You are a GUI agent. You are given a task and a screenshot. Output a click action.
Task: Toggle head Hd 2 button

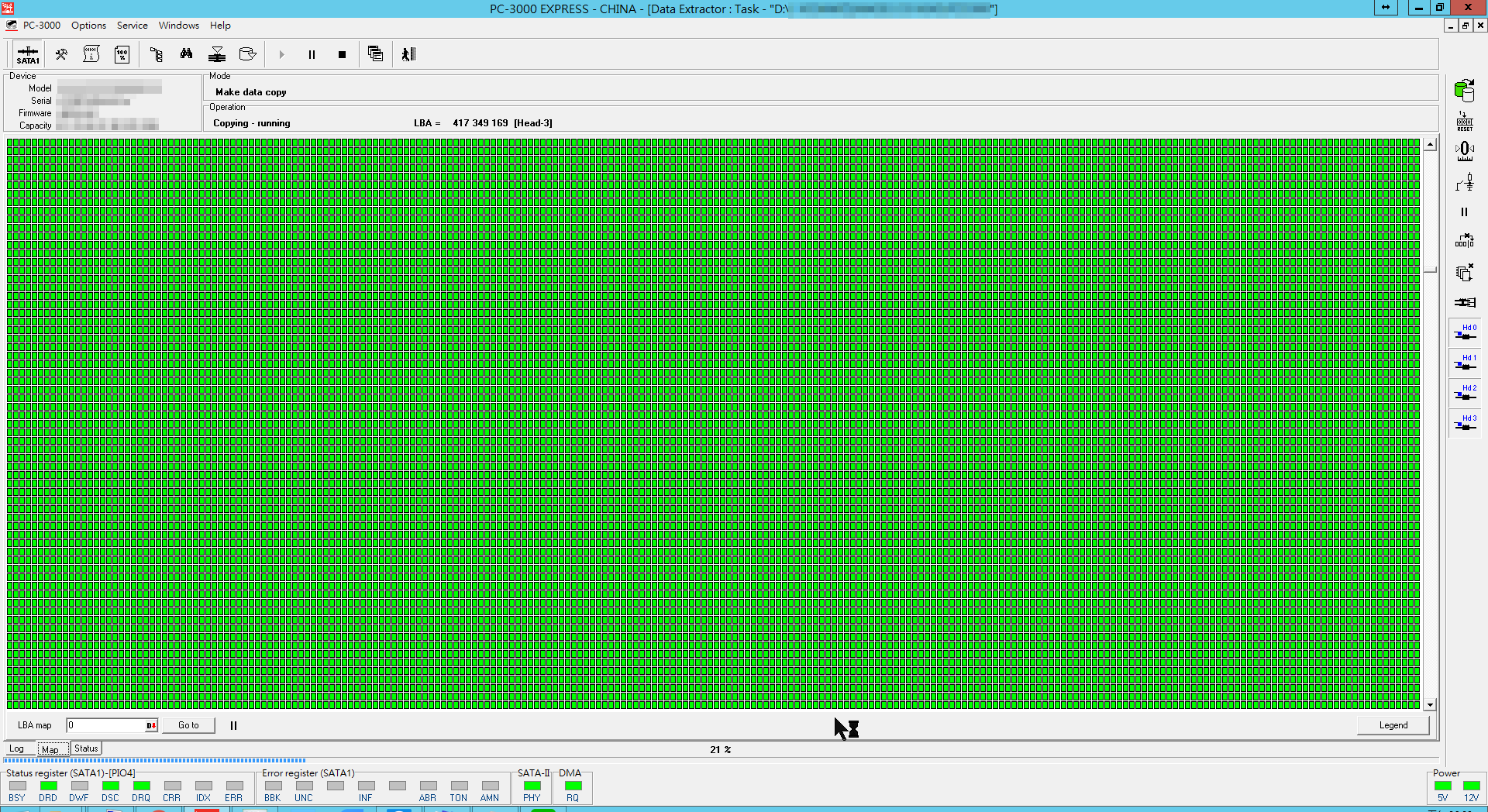pyautogui.click(x=1466, y=393)
